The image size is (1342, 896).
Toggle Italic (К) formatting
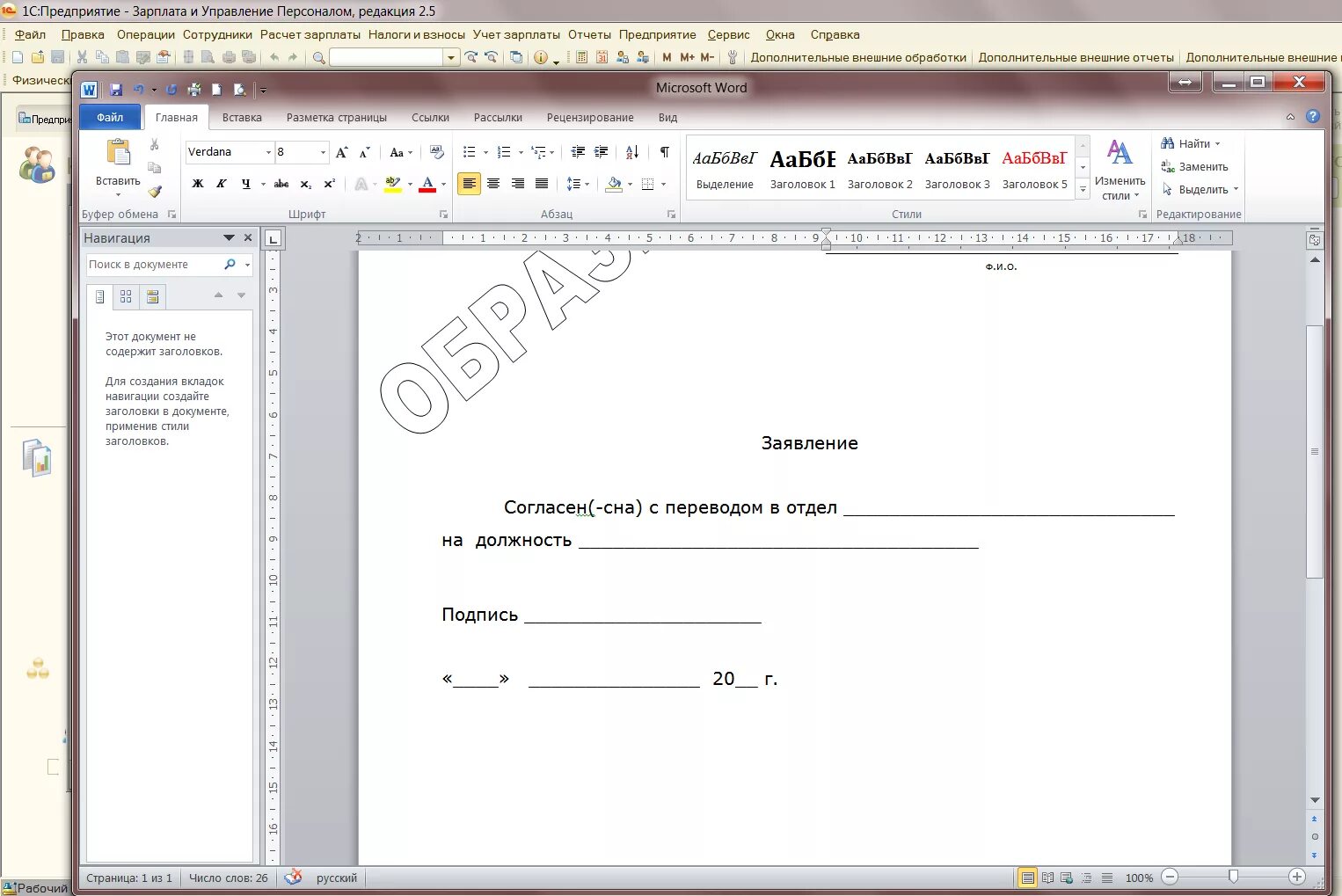(x=222, y=184)
